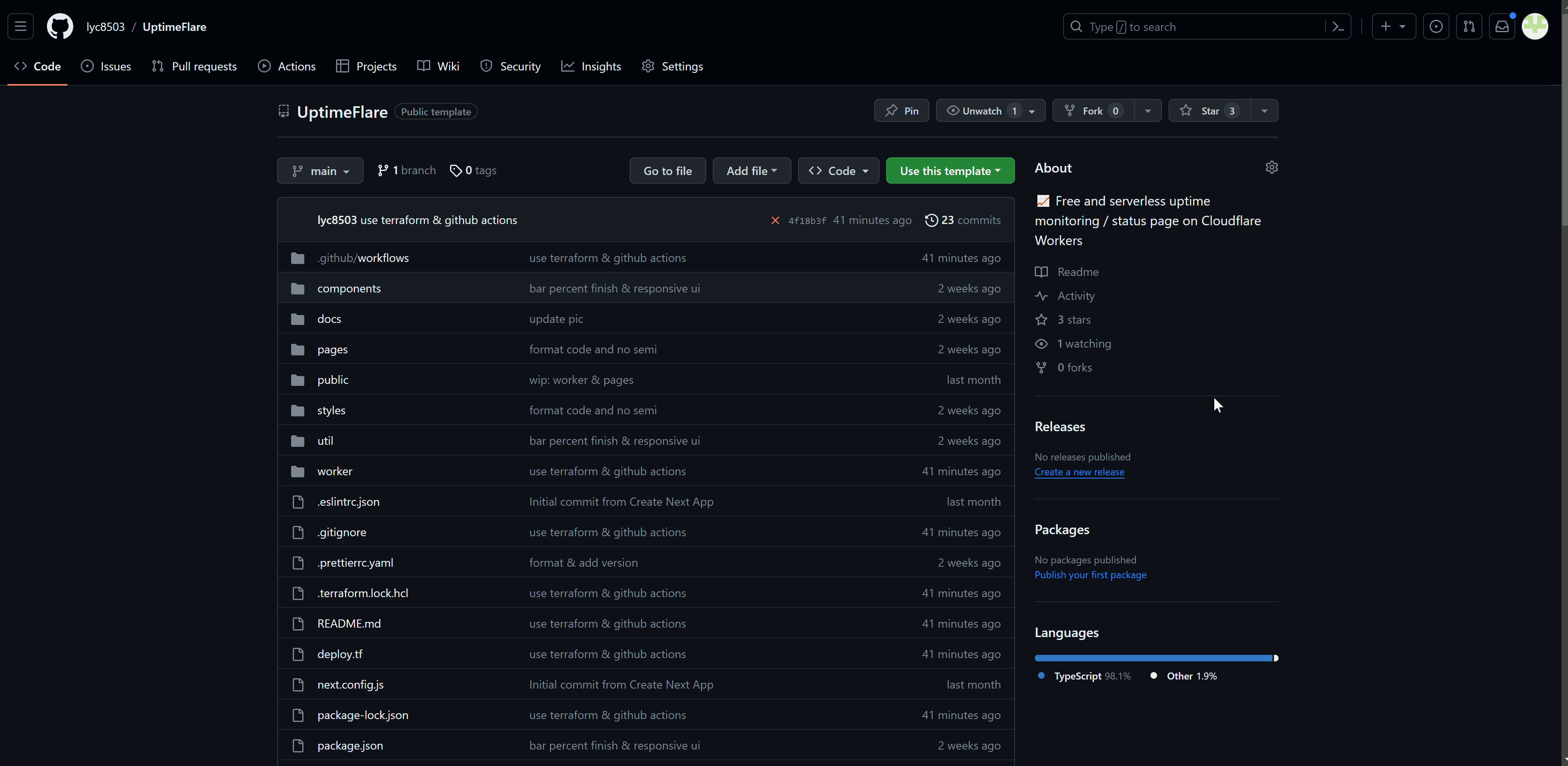Open the pull requests icon in header
The width and height of the screenshot is (1568, 766).
click(1469, 27)
